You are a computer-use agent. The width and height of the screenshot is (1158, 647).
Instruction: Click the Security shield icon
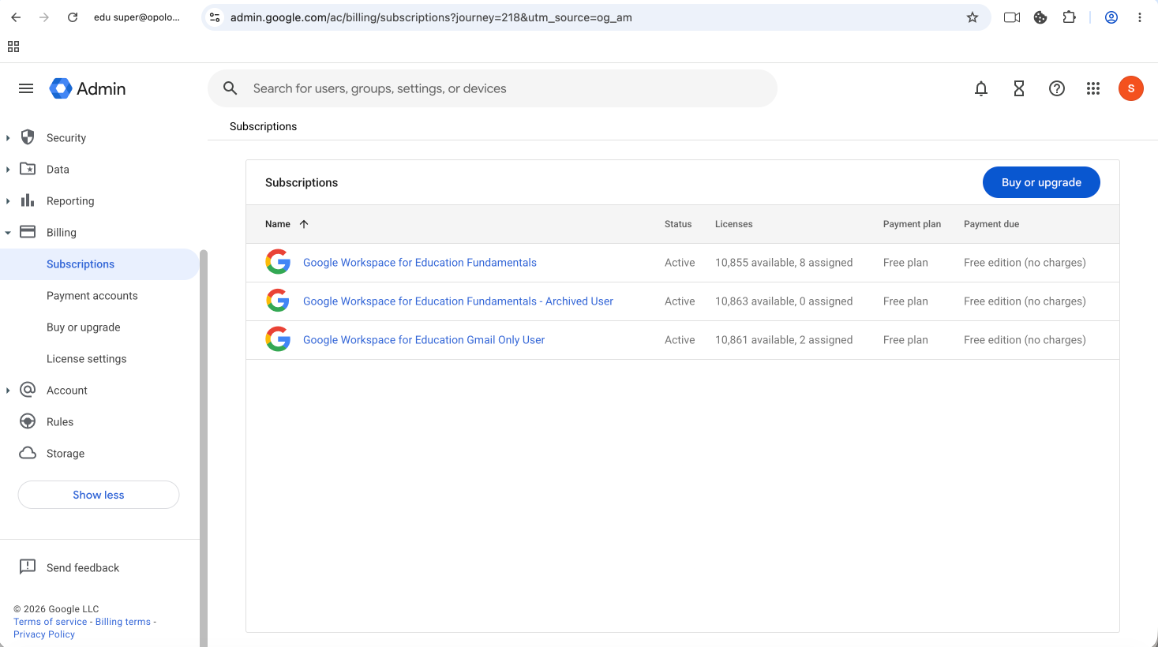tap(27, 137)
